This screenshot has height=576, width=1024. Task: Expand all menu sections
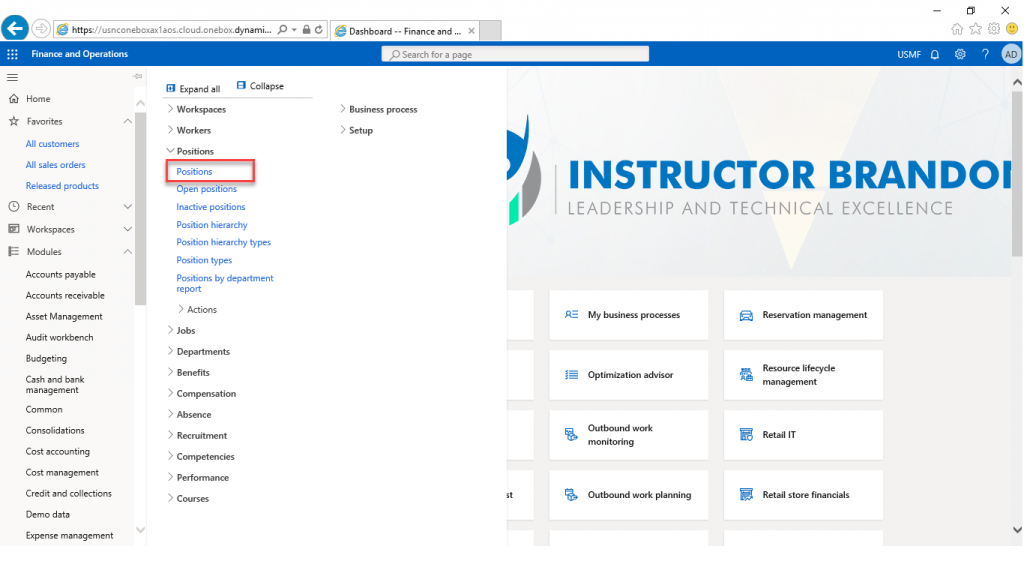point(193,88)
